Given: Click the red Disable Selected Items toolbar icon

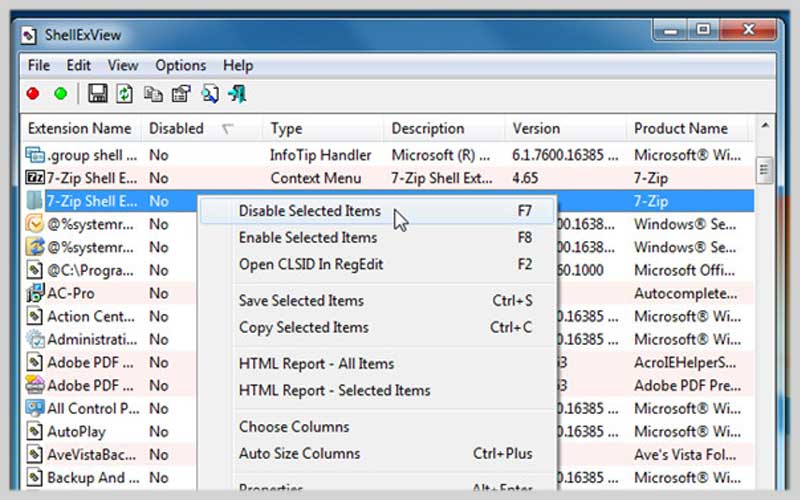Looking at the screenshot, I should click(x=33, y=94).
